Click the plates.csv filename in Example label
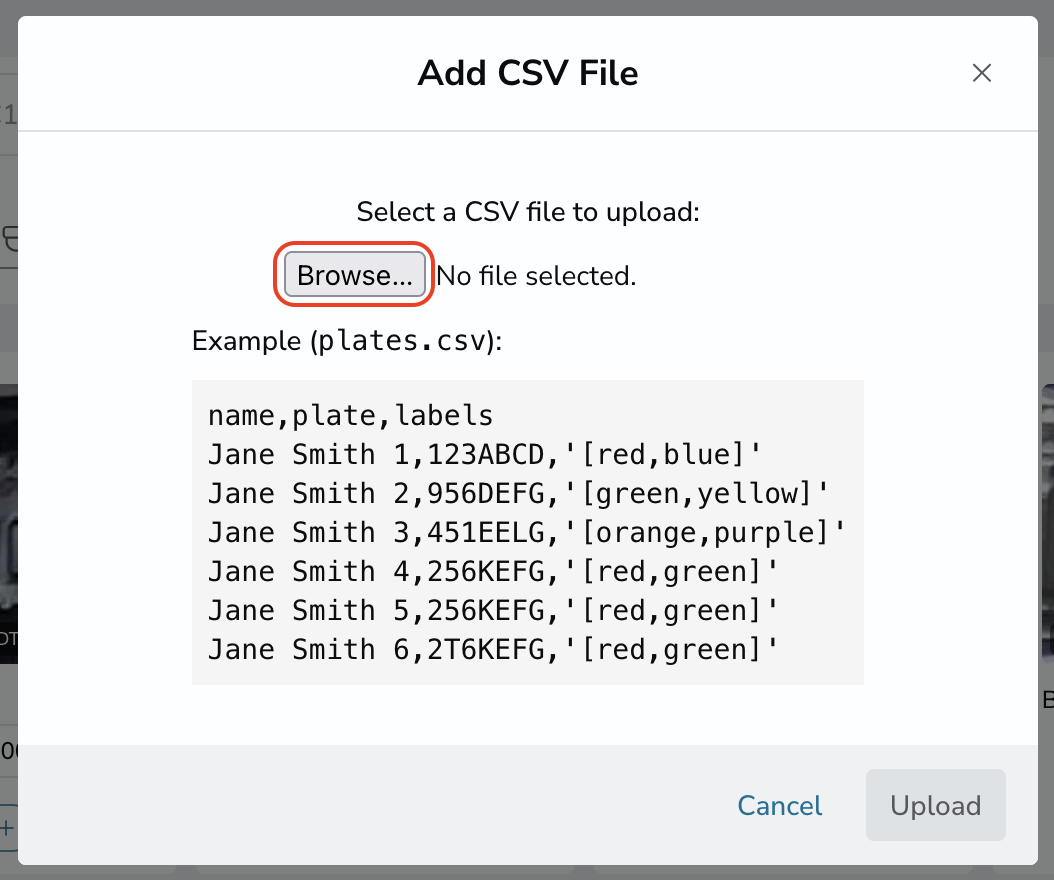The height and width of the screenshot is (880, 1054). (401, 340)
